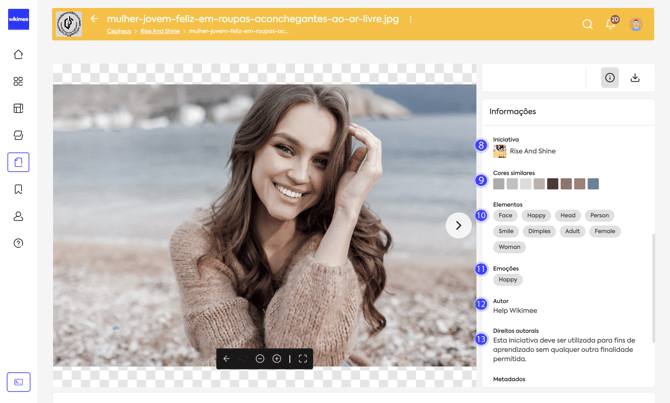
Task: Open the notifications bell
Action: click(610, 24)
